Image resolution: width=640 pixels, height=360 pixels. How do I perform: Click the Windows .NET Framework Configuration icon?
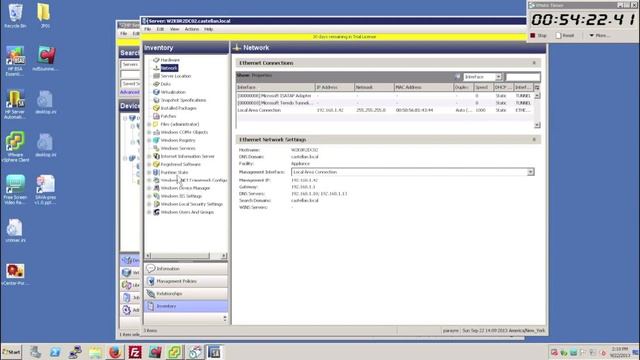156,180
